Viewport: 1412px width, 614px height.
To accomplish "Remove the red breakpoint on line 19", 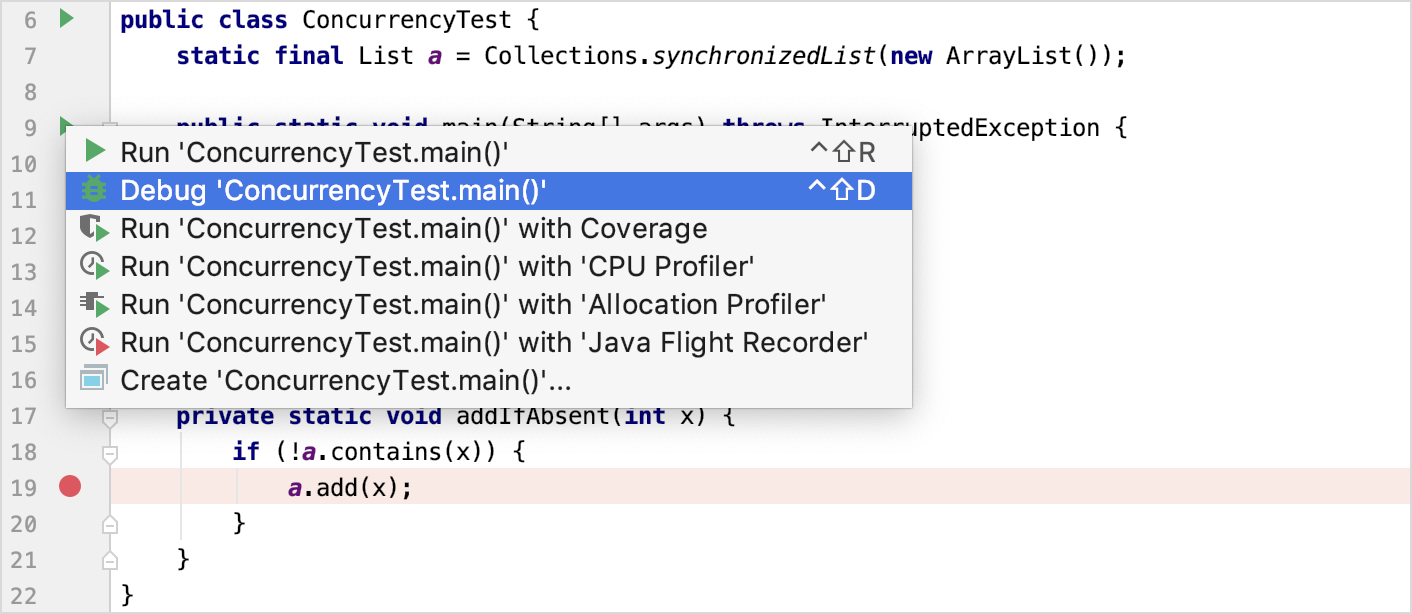I will pos(69,487).
